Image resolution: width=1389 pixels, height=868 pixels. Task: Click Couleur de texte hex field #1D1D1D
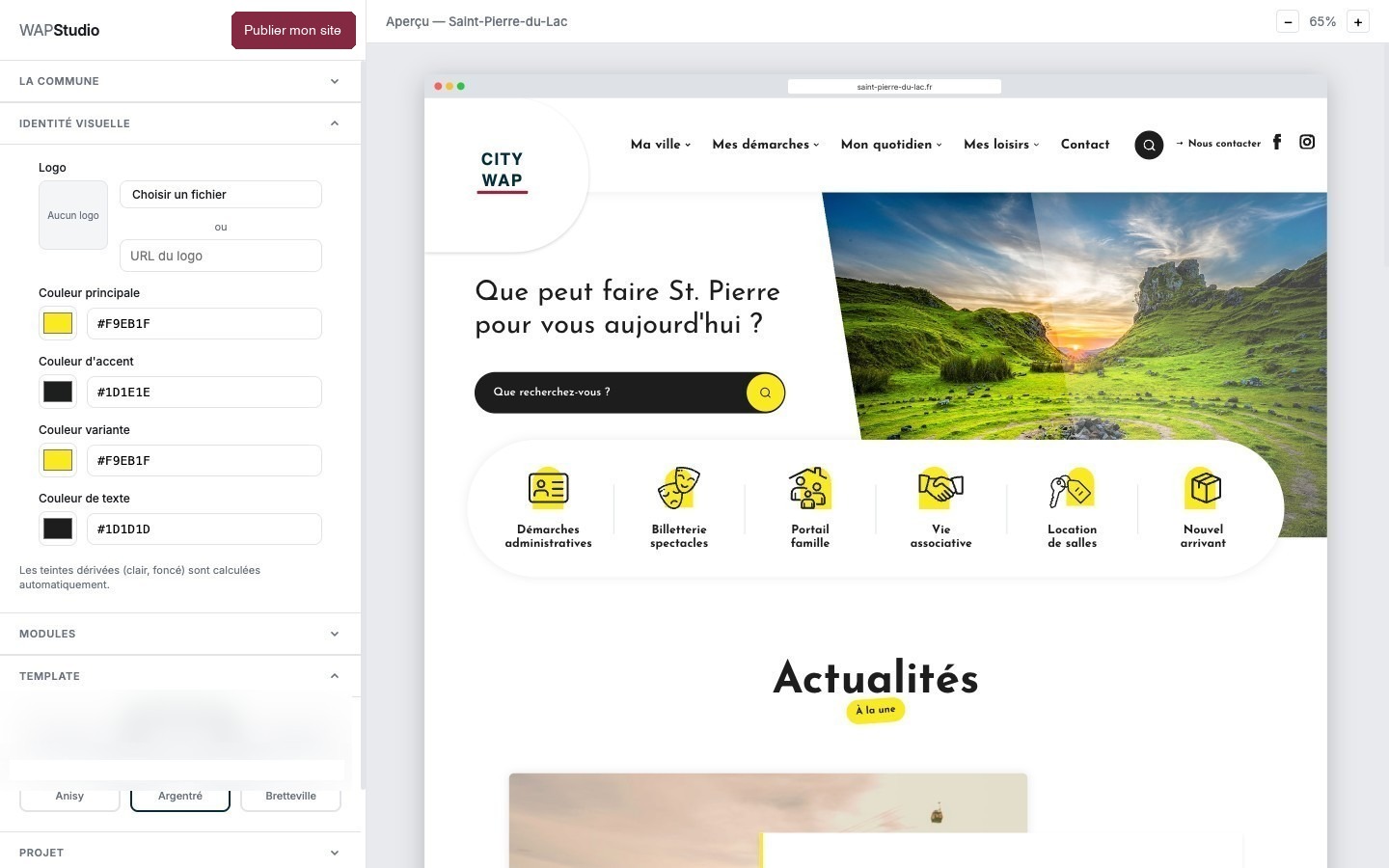[204, 529]
